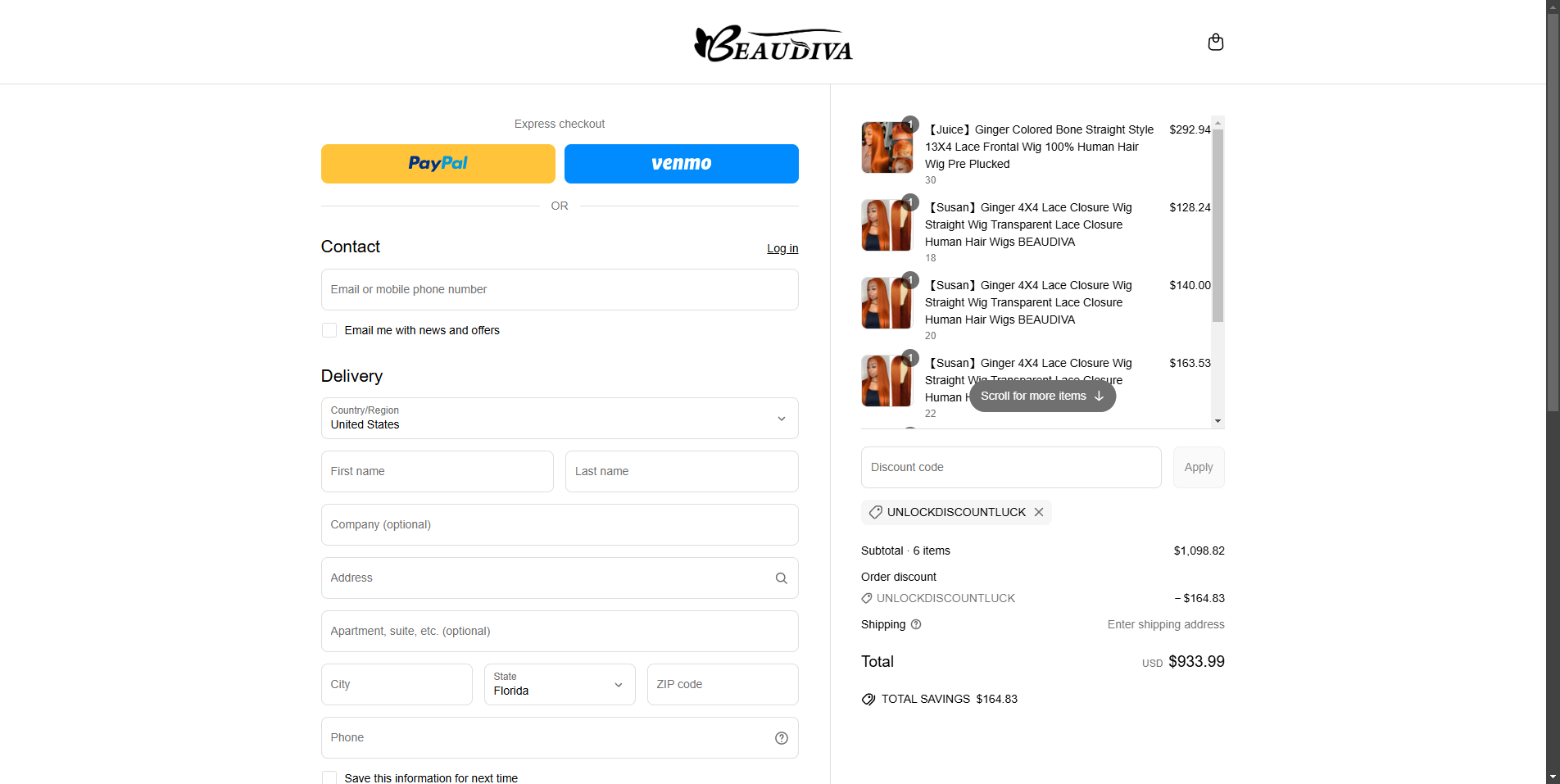The image size is (1560, 784).
Task: Focus the Apartment, suite field
Action: (x=560, y=632)
